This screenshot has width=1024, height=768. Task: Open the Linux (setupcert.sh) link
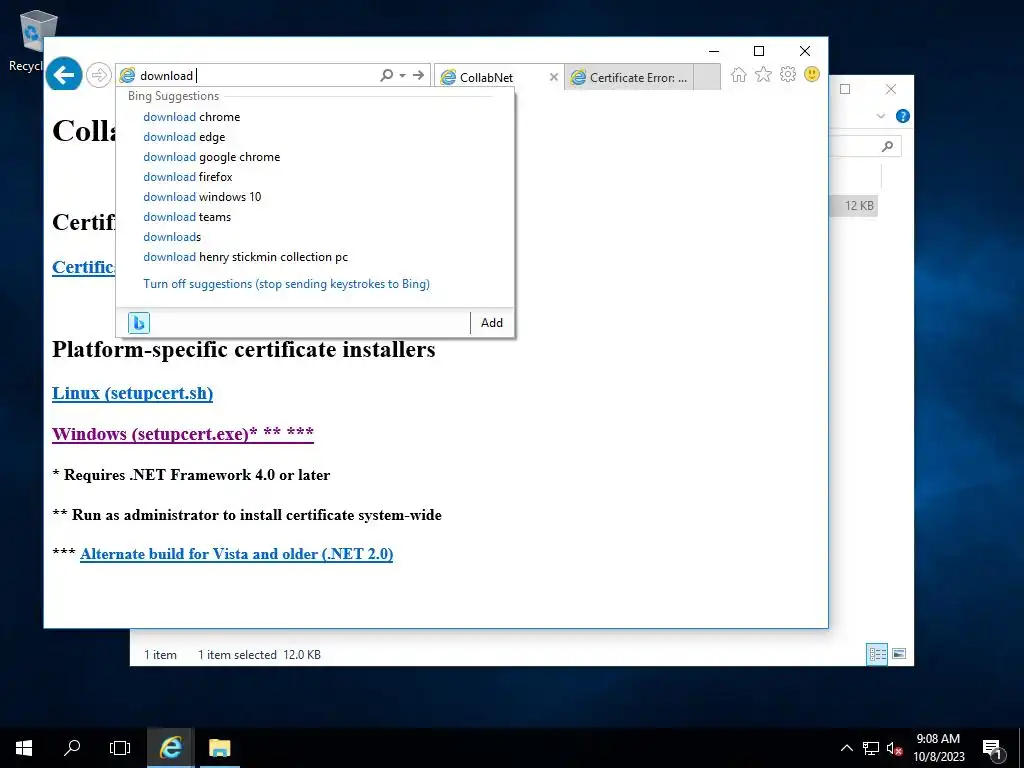tap(133, 393)
